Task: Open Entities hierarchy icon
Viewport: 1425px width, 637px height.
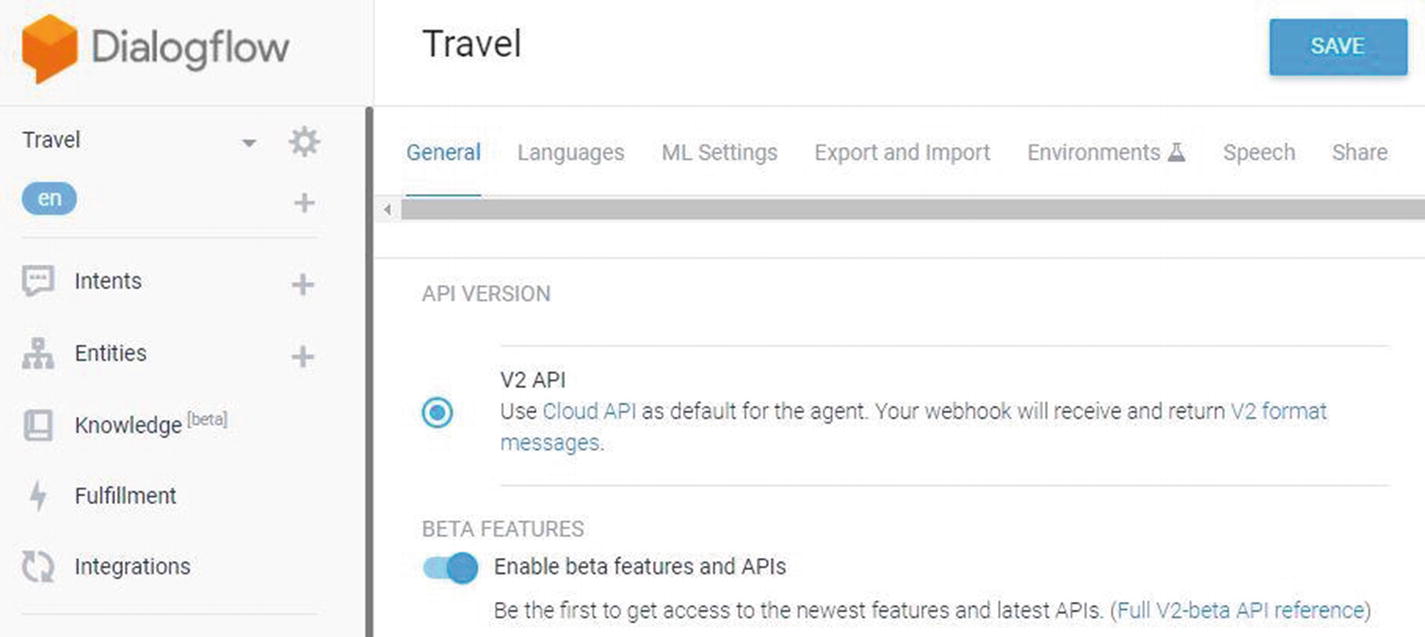Action: tap(38, 353)
